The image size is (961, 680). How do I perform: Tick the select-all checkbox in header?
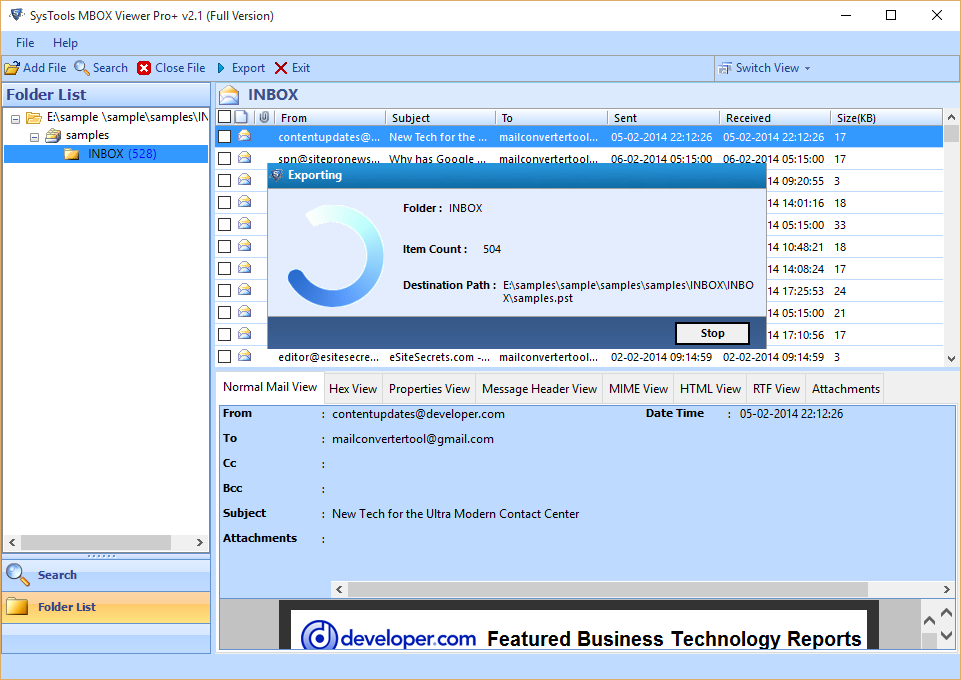click(225, 117)
